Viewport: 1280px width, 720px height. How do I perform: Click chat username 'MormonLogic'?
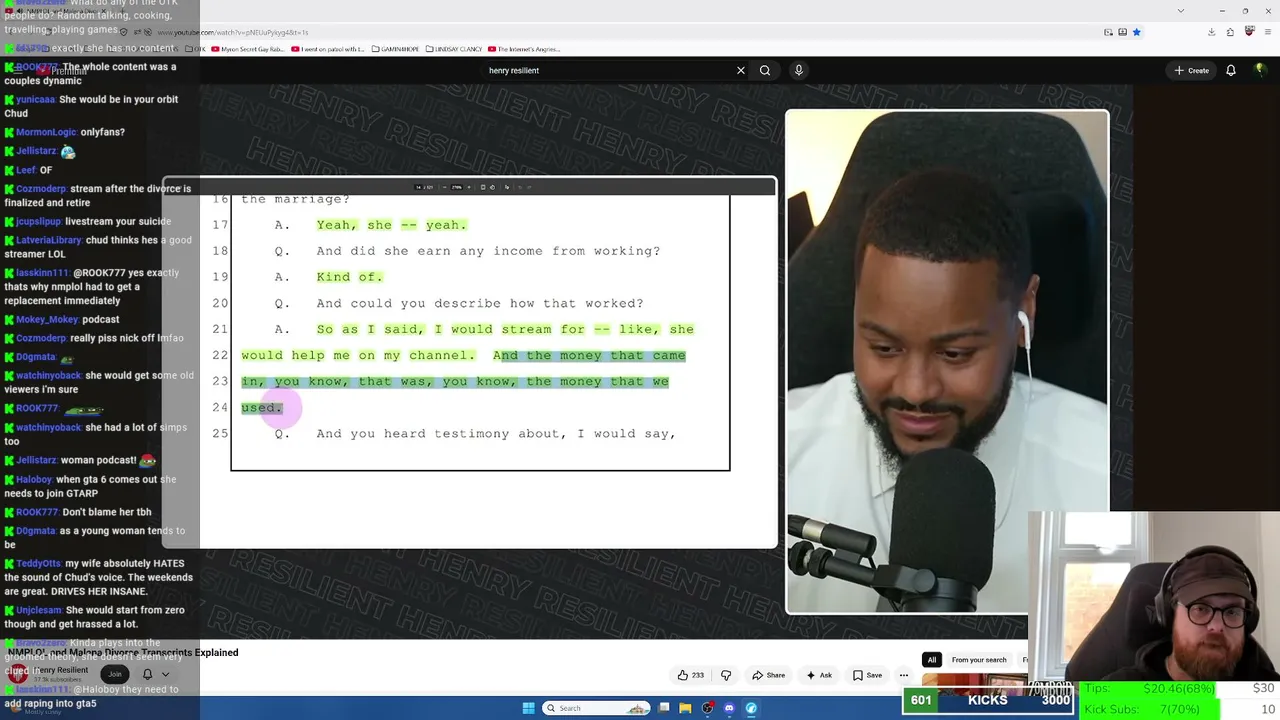46,132
